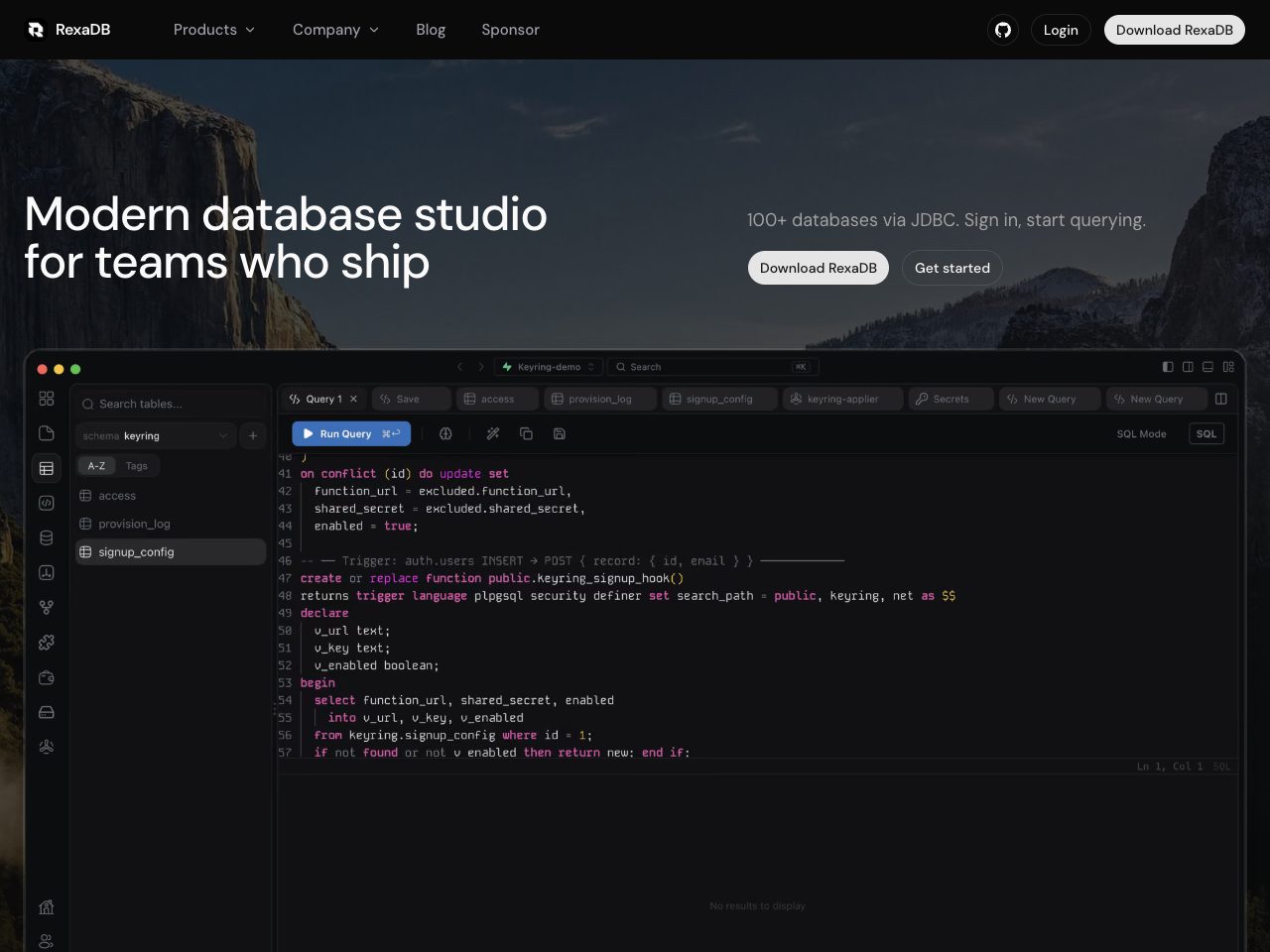Click the Get started button
1270x952 pixels.
pos(952,268)
